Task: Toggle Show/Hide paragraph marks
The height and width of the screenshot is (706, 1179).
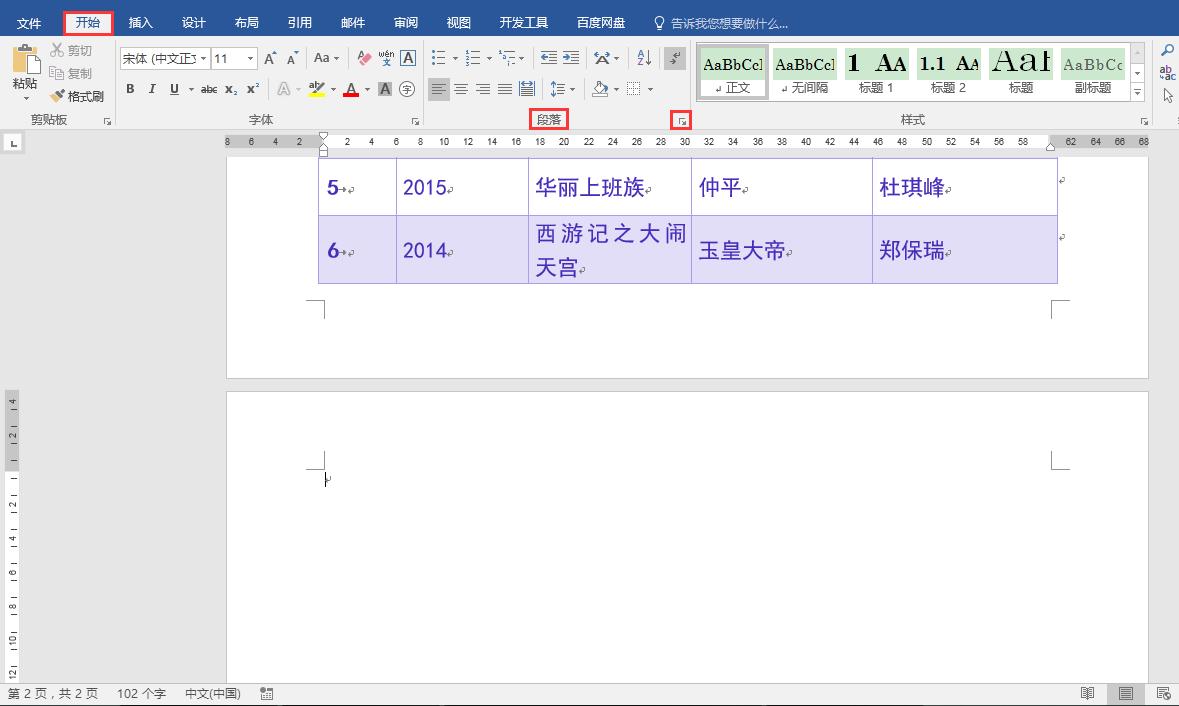Action: click(675, 58)
